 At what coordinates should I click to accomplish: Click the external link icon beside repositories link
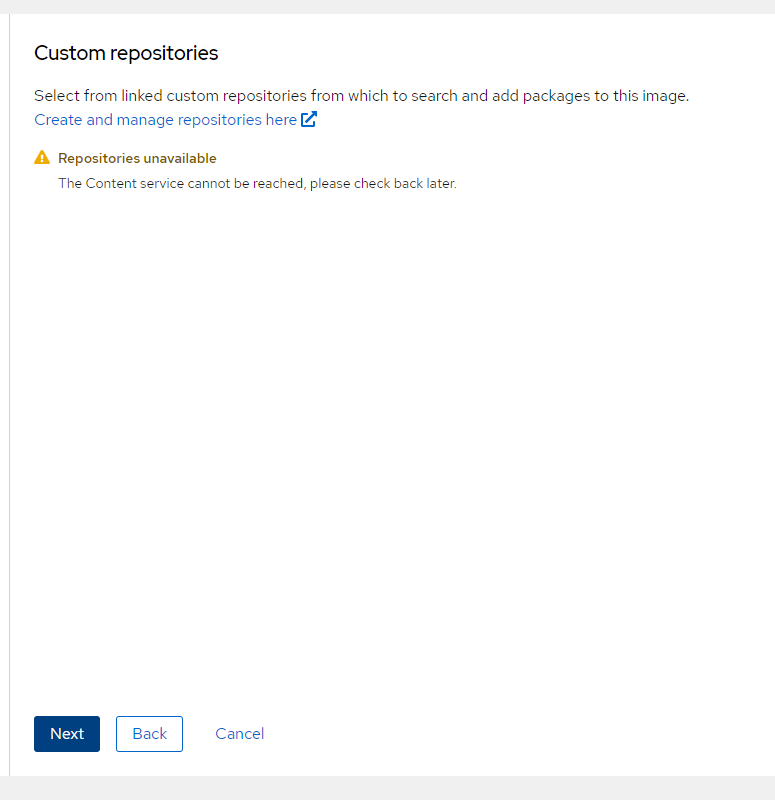coord(309,120)
